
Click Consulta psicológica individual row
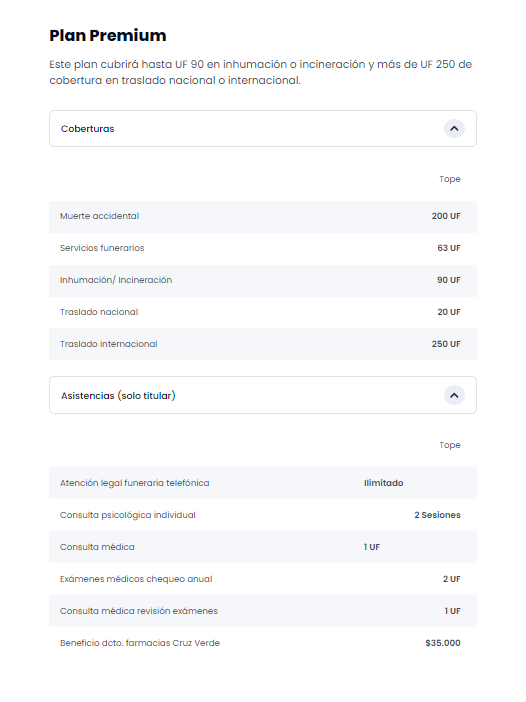click(x=263, y=515)
